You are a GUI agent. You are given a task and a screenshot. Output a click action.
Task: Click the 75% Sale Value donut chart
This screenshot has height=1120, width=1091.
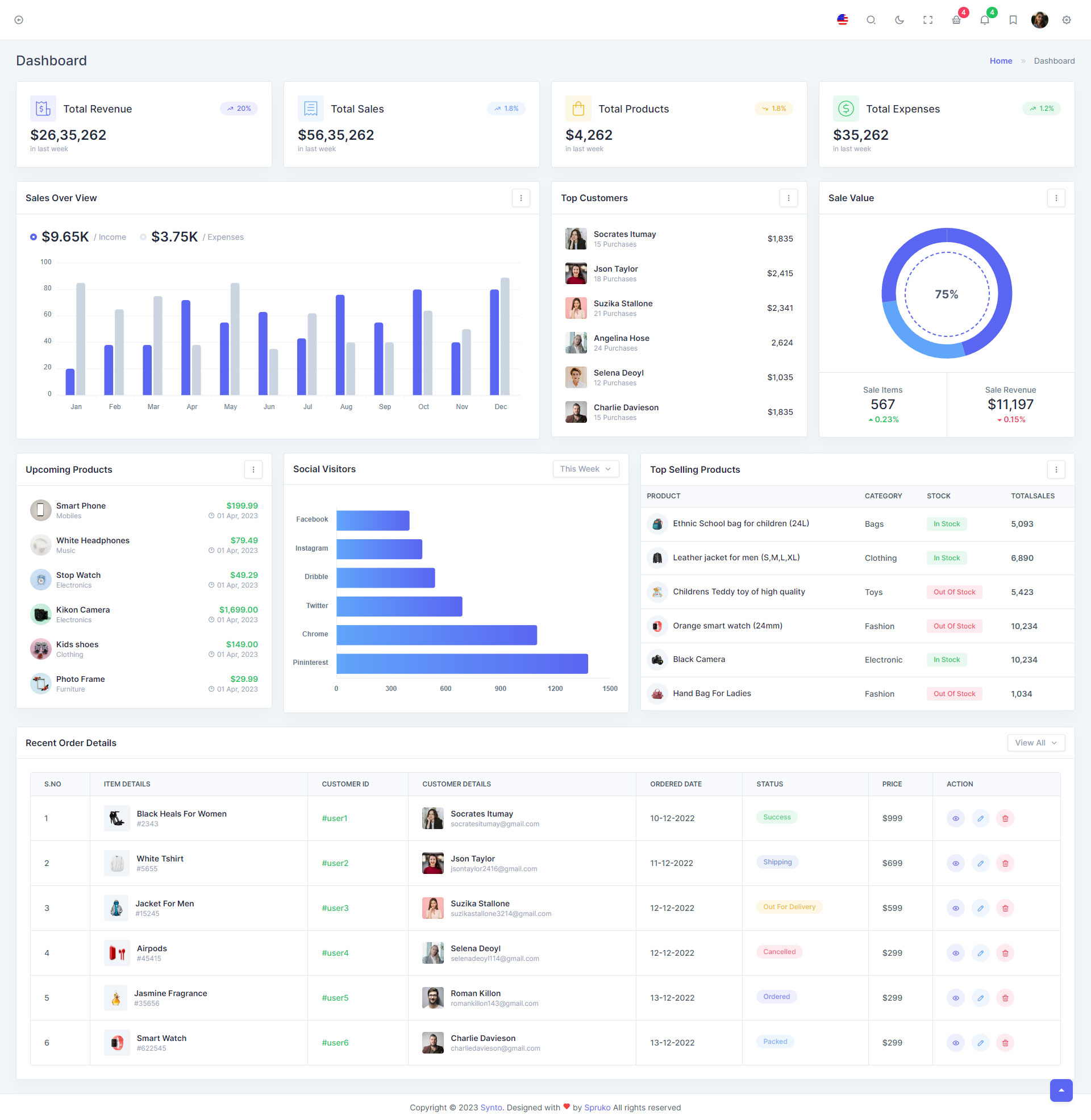point(946,294)
